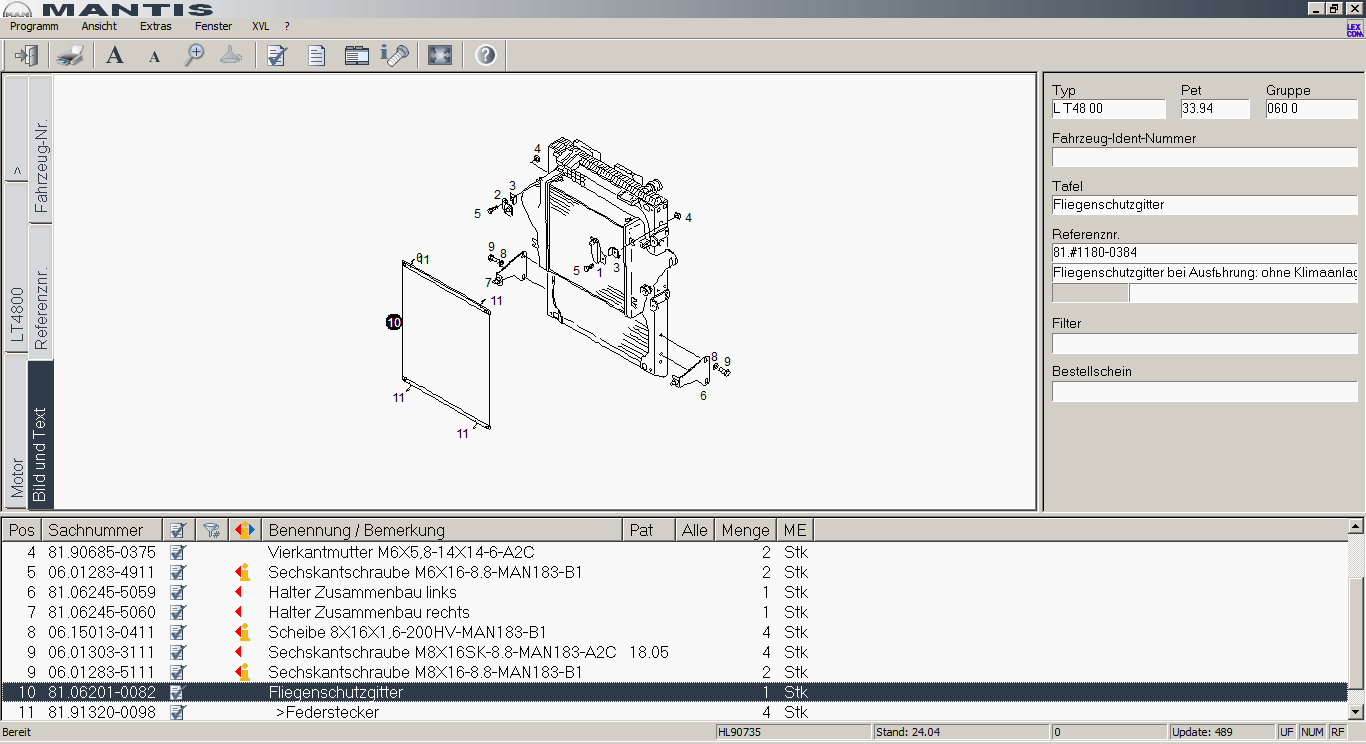Expand the sidebar with > tab
The image size is (1366, 744).
click(17, 128)
